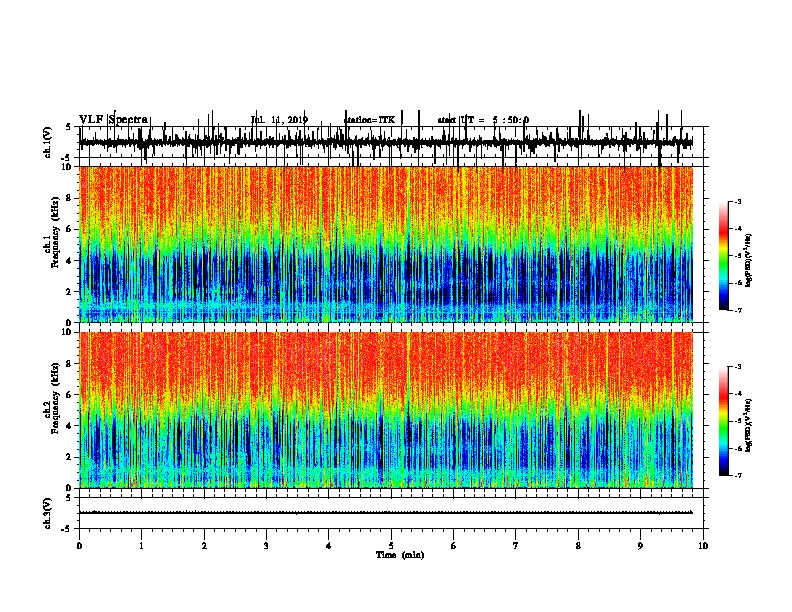Click the 'ch.3(V)' axis label
Viewport: 792px width, 612px height.
[x=47, y=514]
